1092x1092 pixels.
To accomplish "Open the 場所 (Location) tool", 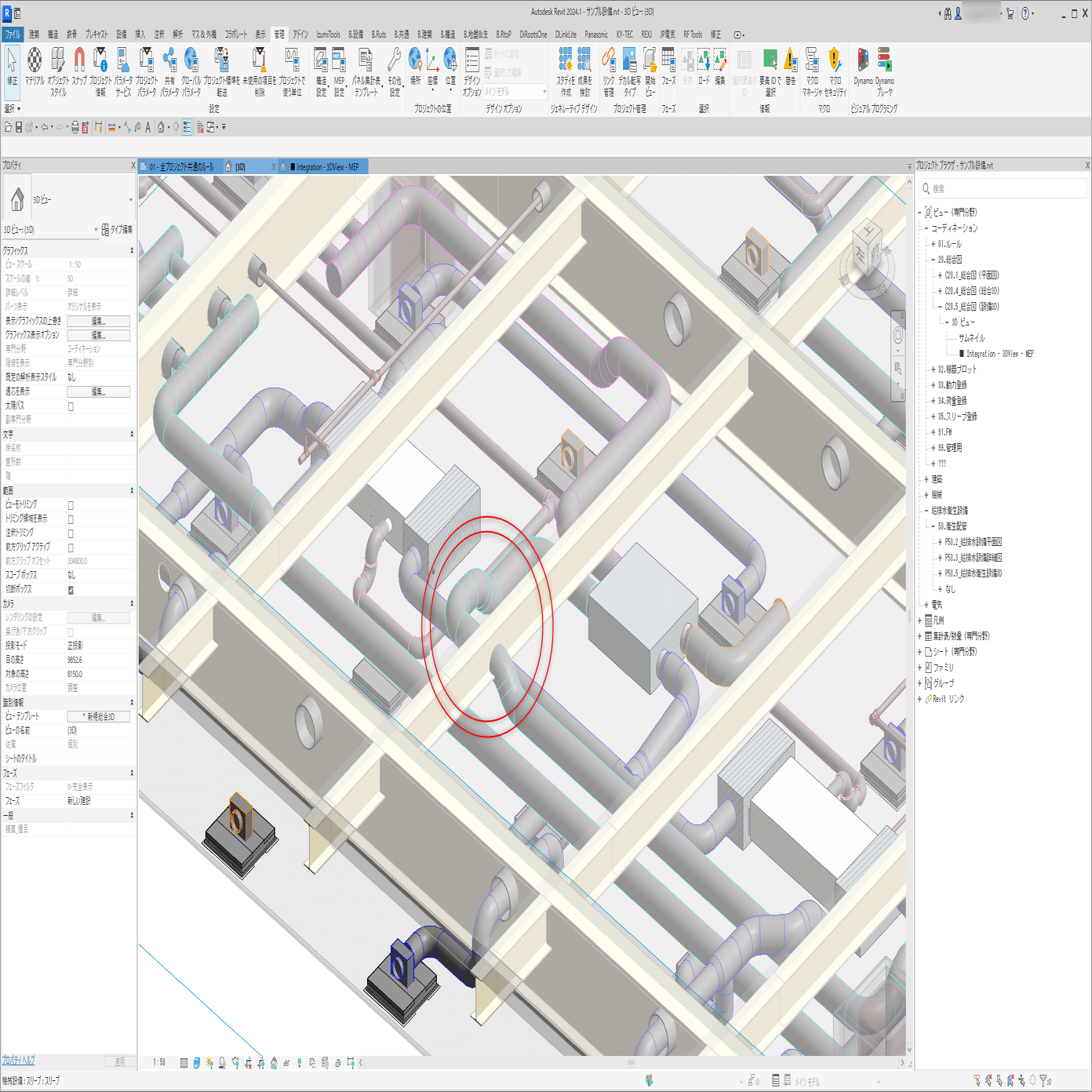I will pyautogui.click(x=416, y=66).
